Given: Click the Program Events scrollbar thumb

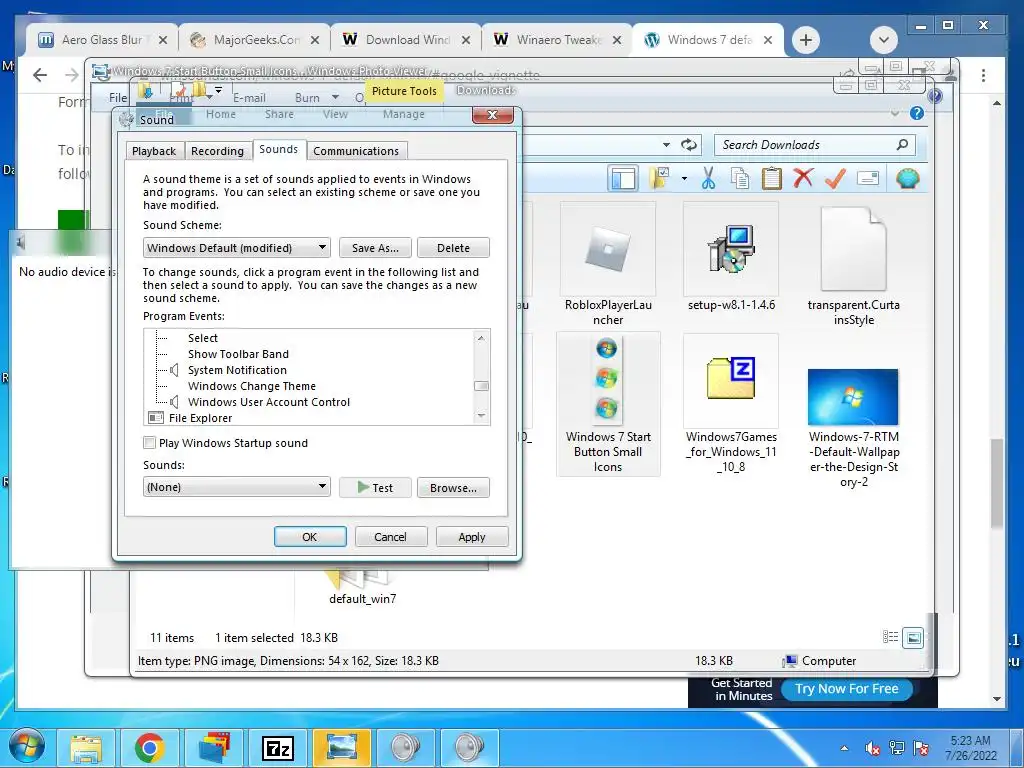Looking at the screenshot, I should point(481,386).
